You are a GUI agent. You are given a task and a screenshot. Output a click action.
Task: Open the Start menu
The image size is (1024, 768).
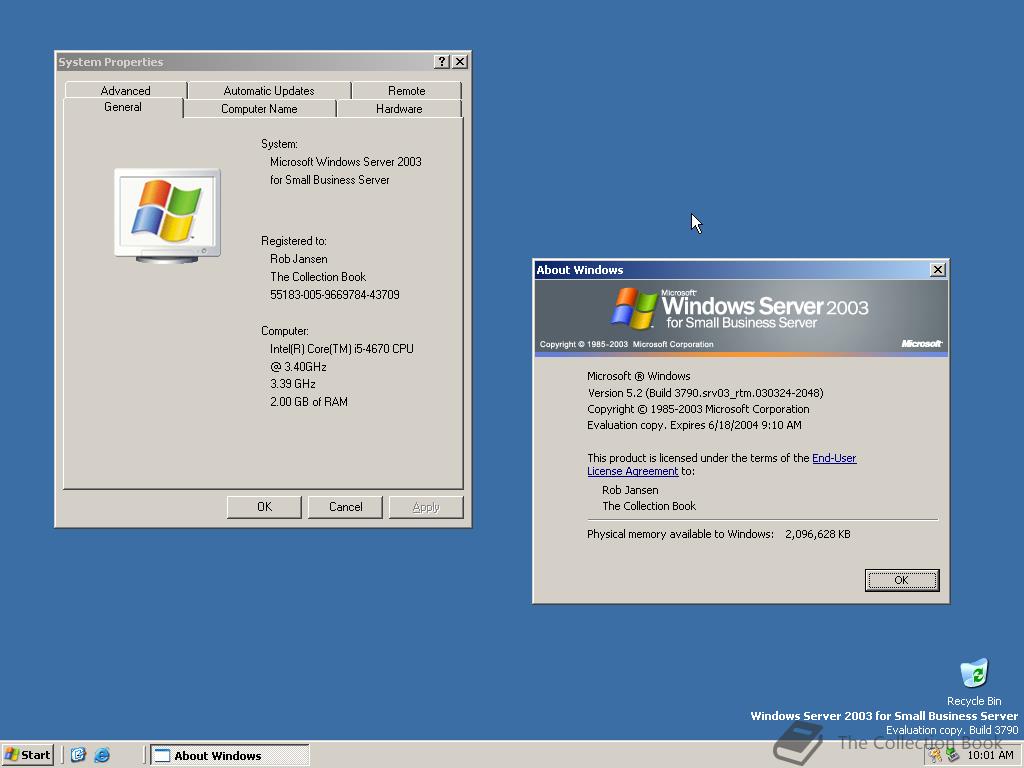coord(27,755)
